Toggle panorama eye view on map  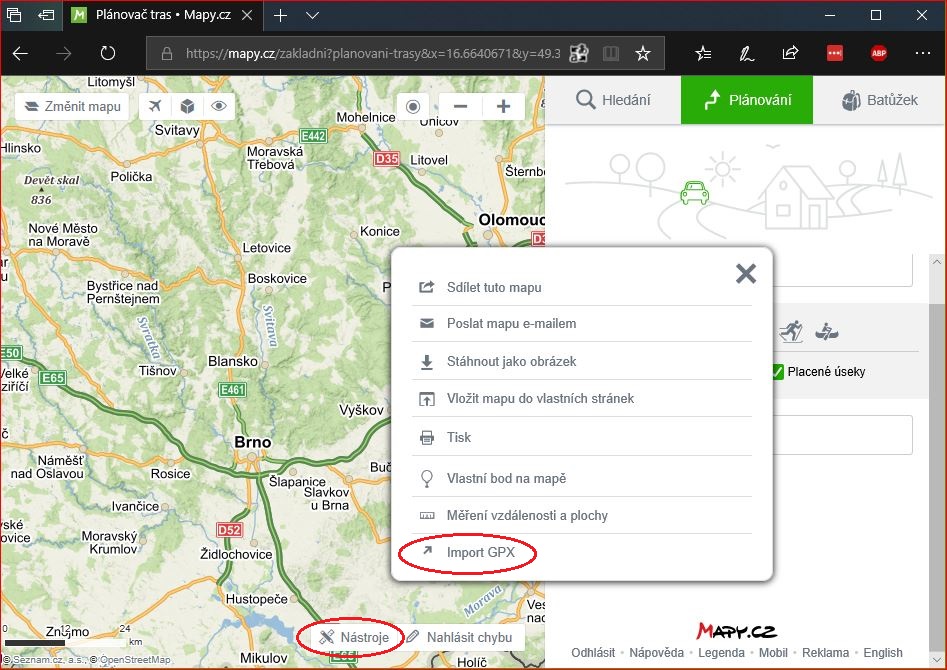tap(218, 106)
